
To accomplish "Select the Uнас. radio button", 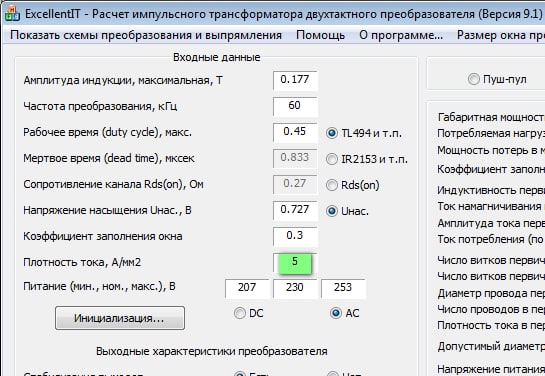I will coord(347,211).
